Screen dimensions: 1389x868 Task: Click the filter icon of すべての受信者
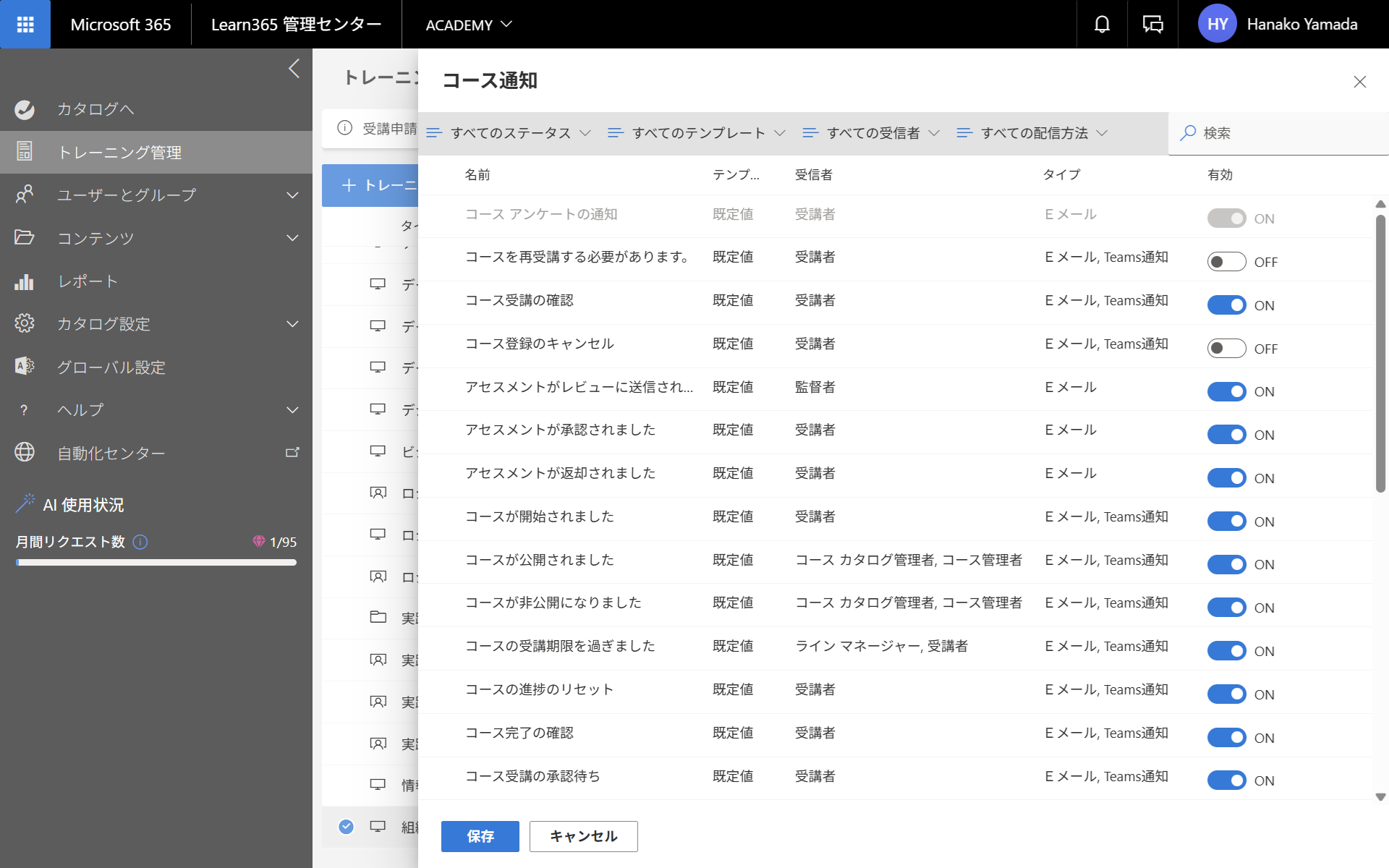pyautogui.click(x=810, y=133)
